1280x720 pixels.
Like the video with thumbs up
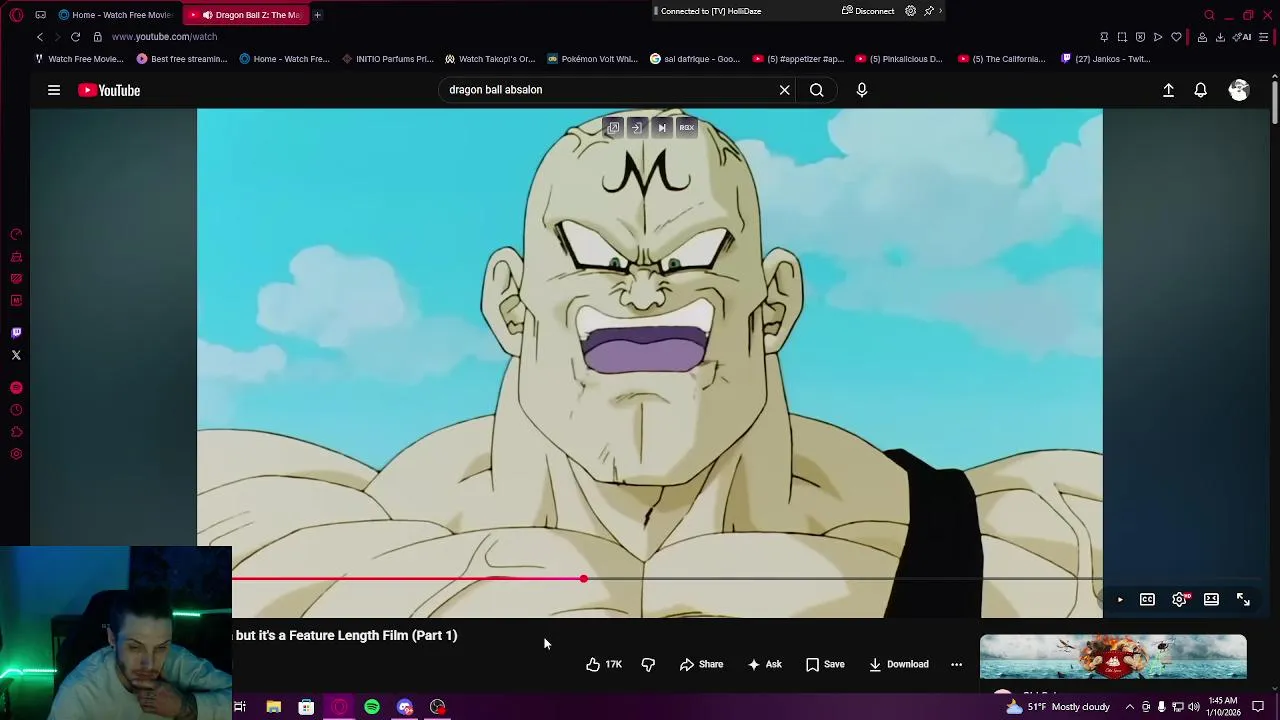click(x=604, y=664)
